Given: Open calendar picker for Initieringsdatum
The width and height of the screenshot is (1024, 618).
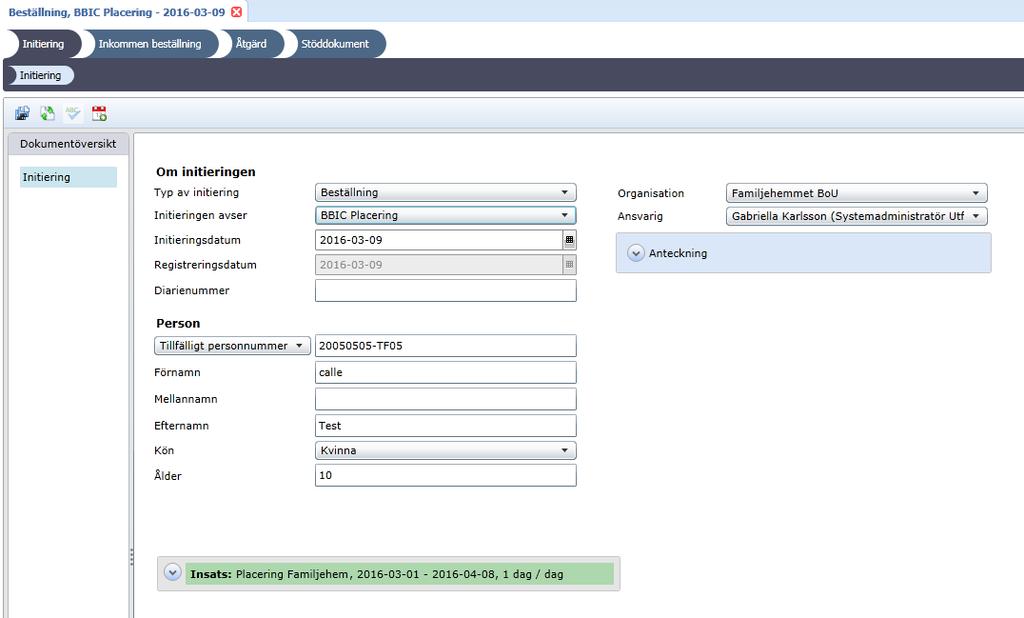Looking at the screenshot, I should click(569, 240).
